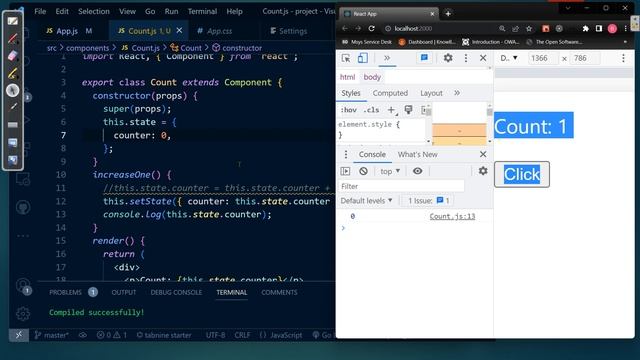
Task: Open the DEBUG CONSOLE panel tab
Action: [176, 292]
